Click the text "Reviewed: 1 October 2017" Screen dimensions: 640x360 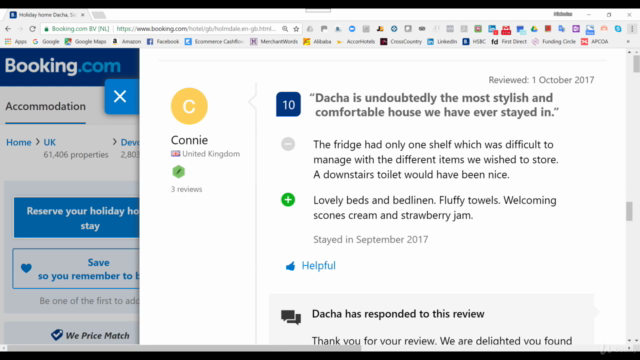pos(541,80)
